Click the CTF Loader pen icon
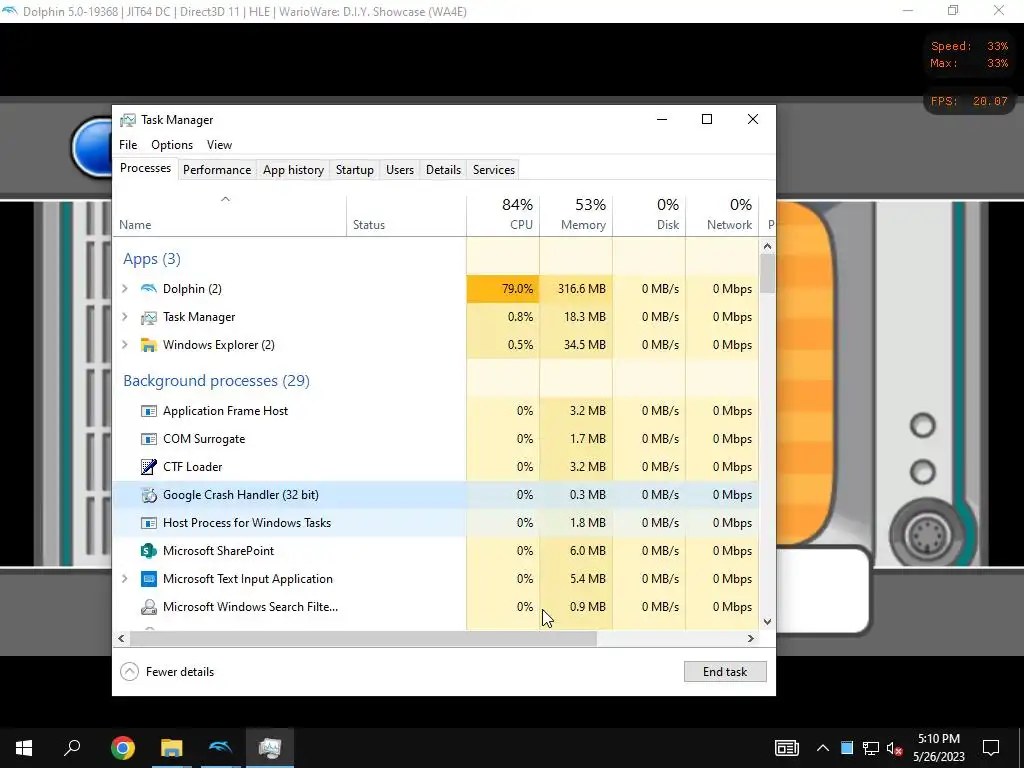Screen dimensions: 1024x768 [x=149, y=467]
